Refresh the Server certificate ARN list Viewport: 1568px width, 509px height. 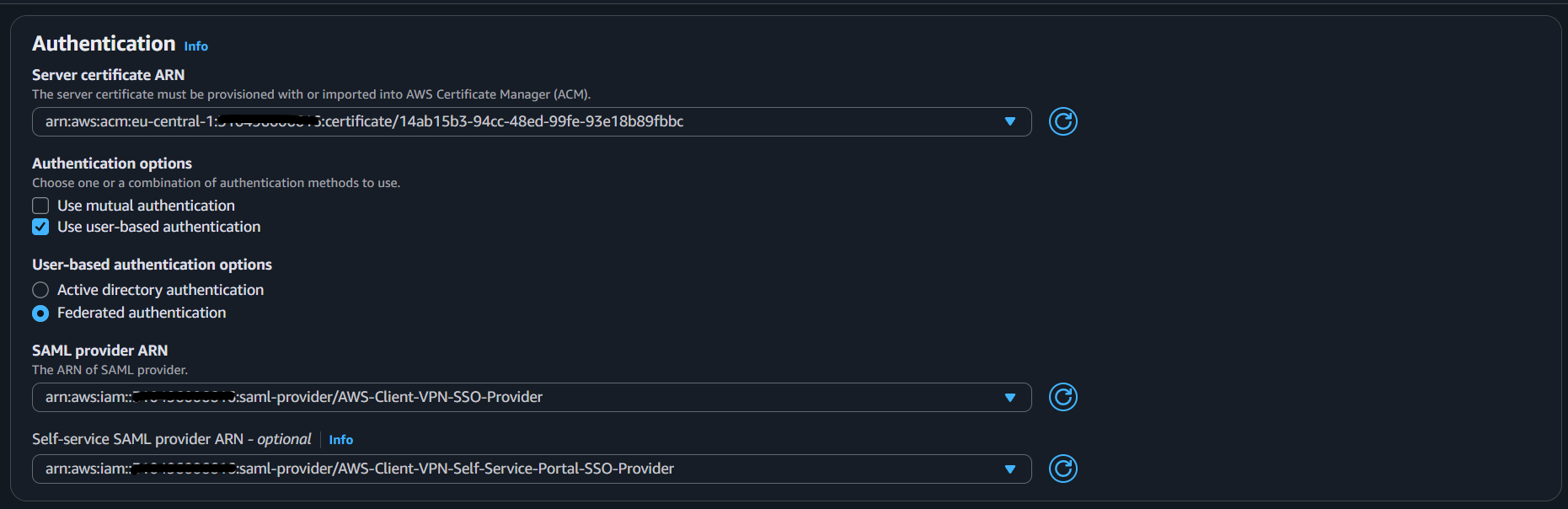coord(1062,121)
